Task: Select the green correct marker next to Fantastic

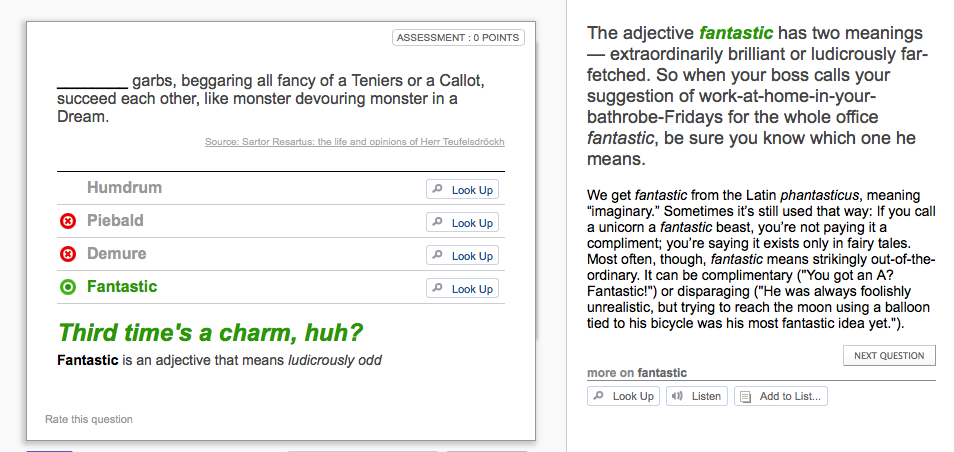Action: pos(68,287)
